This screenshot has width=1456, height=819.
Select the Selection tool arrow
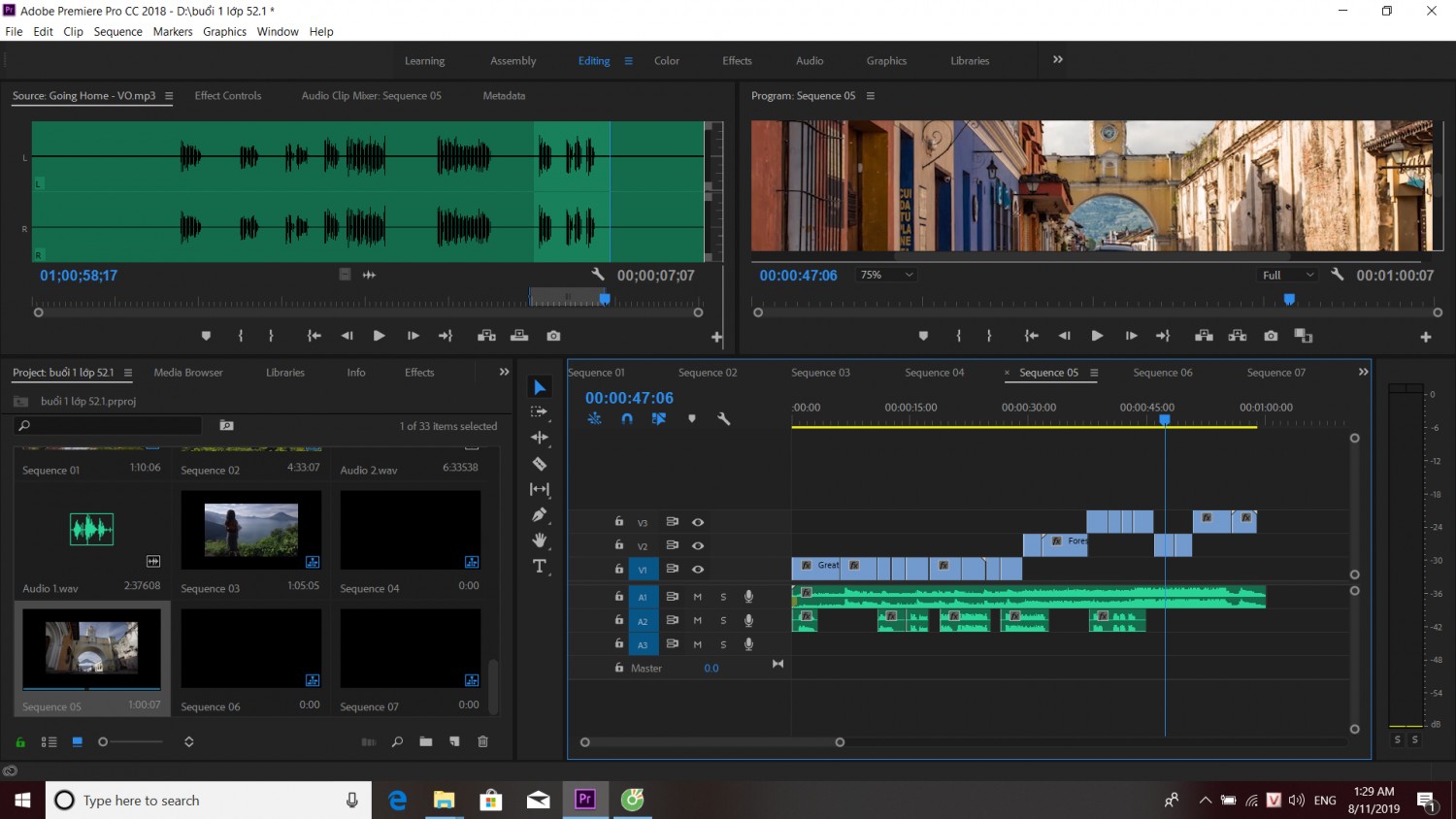pyautogui.click(x=540, y=387)
